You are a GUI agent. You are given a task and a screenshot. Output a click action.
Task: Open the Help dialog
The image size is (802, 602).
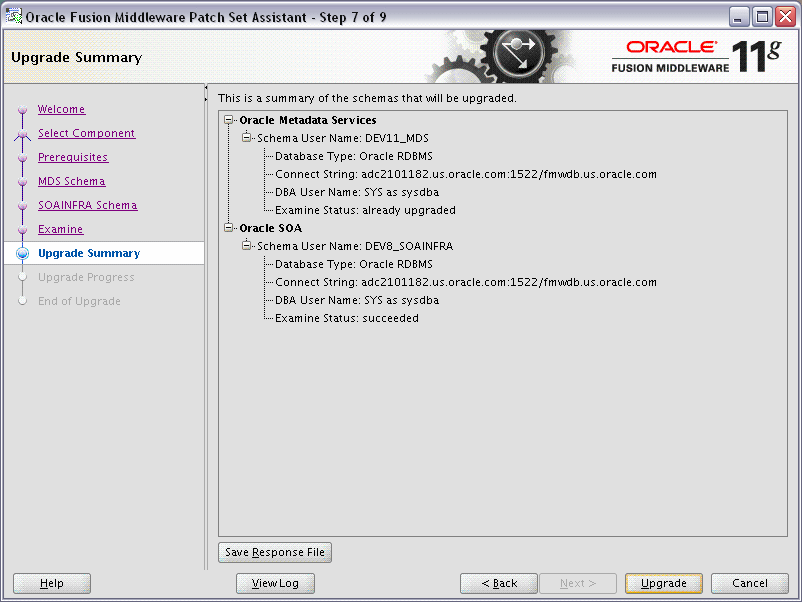click(52, 583)
